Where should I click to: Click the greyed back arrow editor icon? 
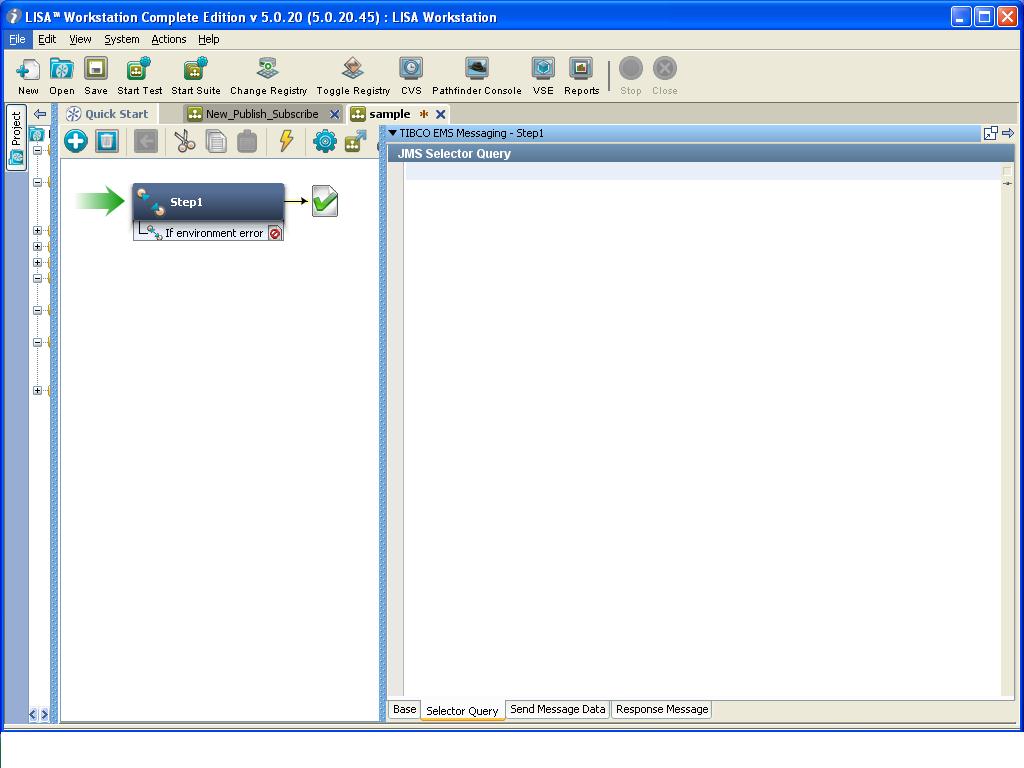[x=146, y=141]
